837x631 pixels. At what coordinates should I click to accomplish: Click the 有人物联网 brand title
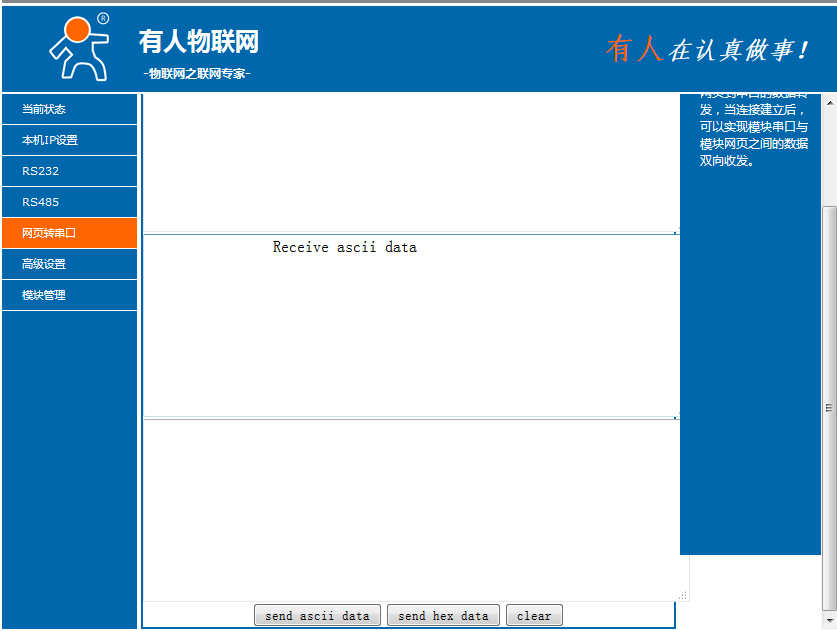coord(198,42)
